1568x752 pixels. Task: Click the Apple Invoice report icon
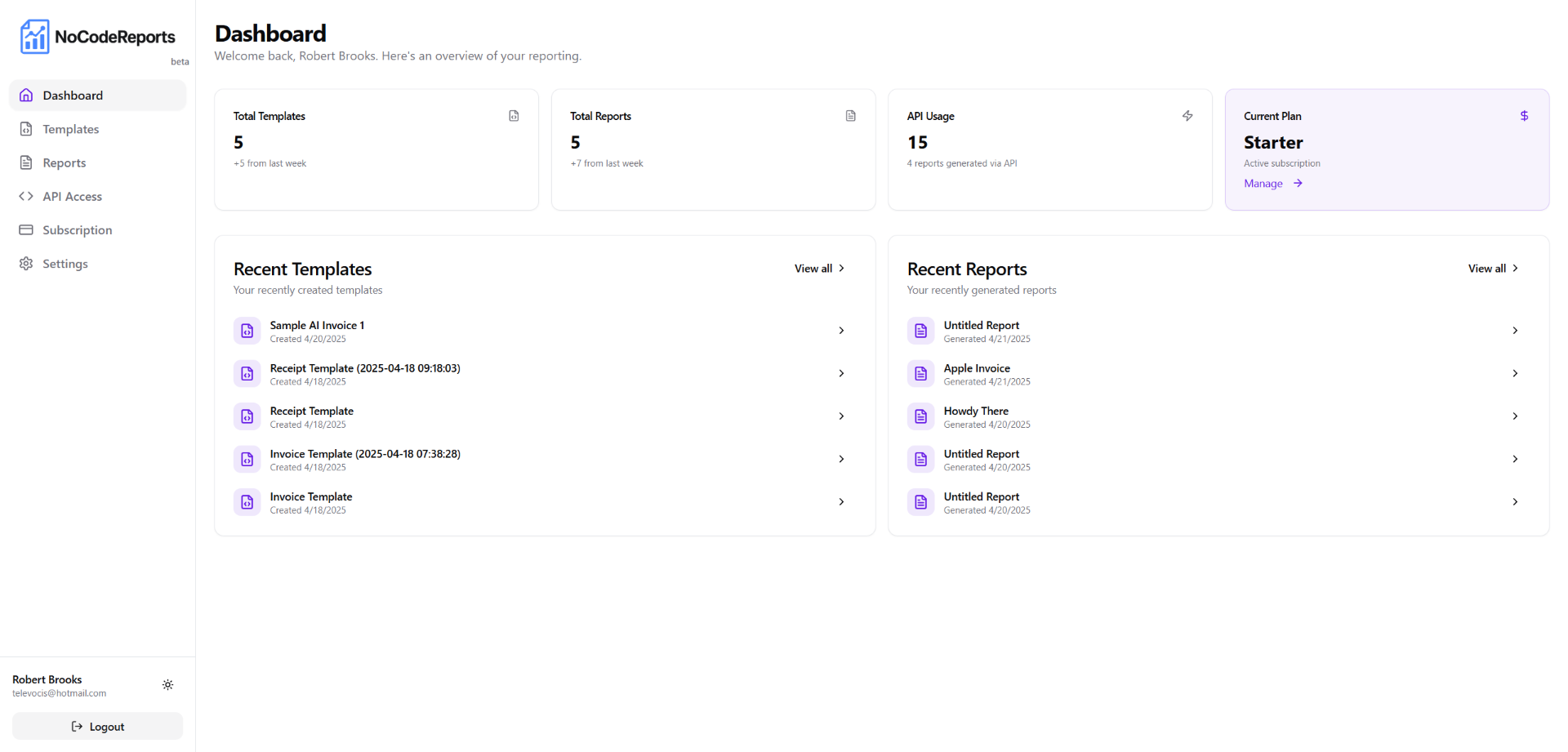(x=921, y=374)
